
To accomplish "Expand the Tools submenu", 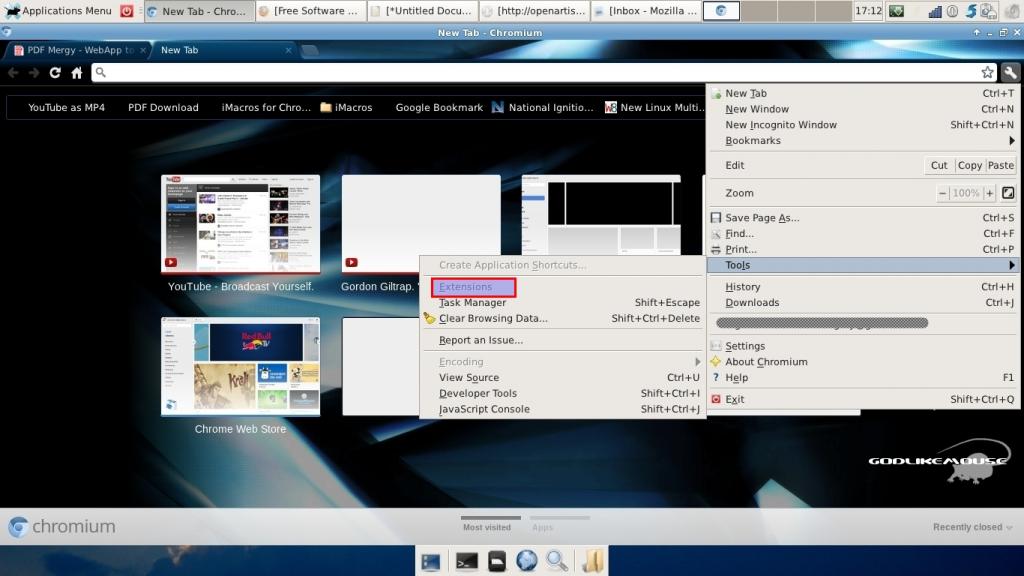I will (x=862, y=264).
